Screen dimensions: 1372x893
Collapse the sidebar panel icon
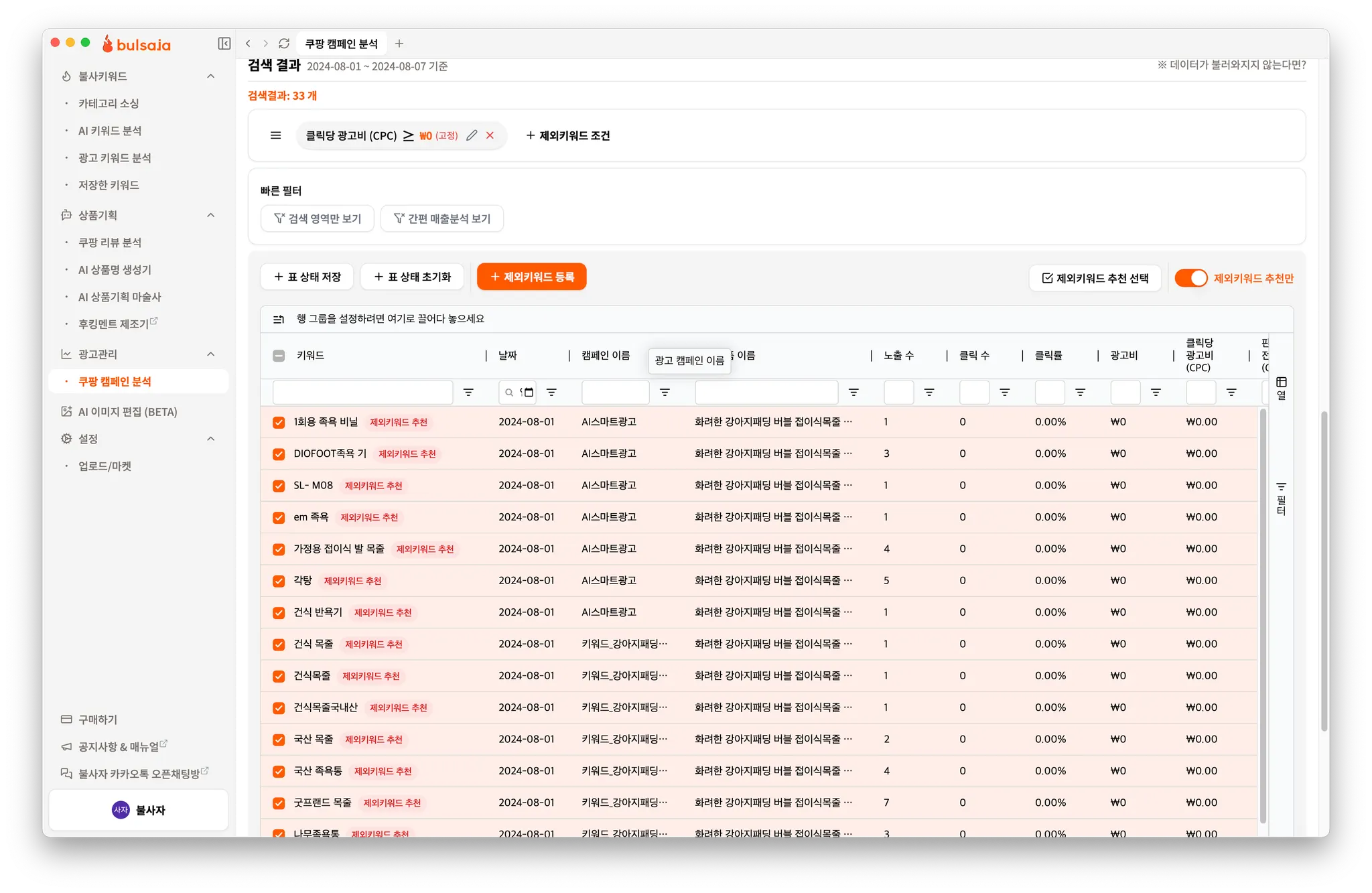tap(224, 44)
